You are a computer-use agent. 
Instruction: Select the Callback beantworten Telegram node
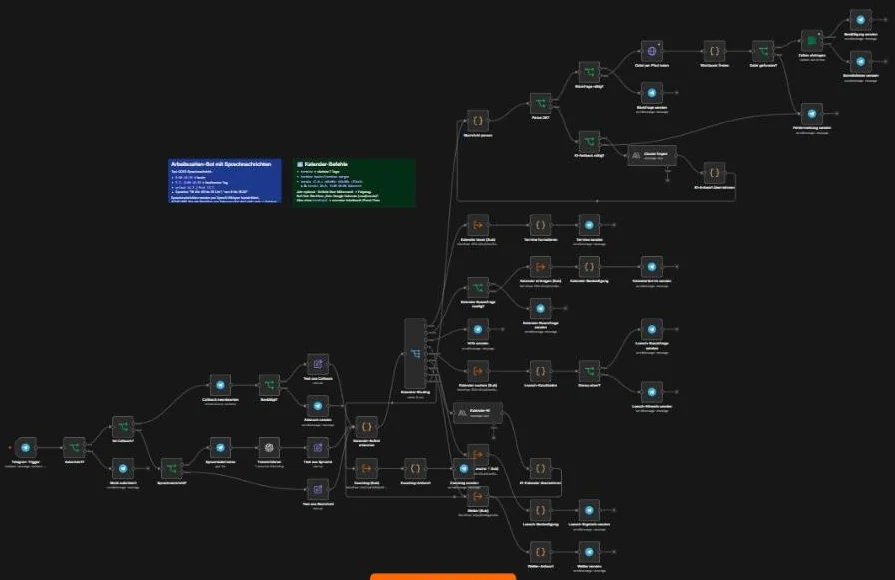220,385
